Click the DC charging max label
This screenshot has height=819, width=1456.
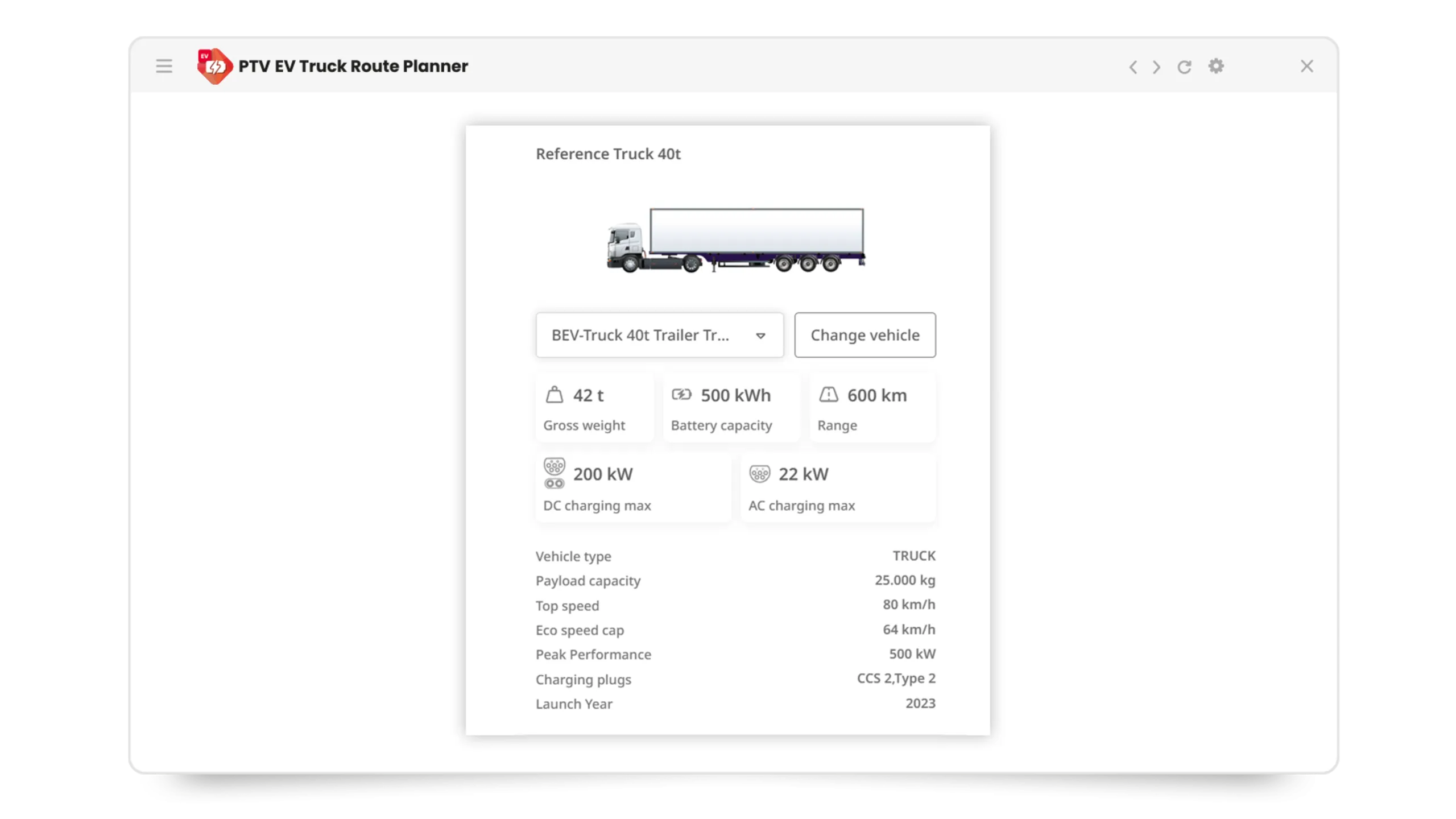pos(597,506)
